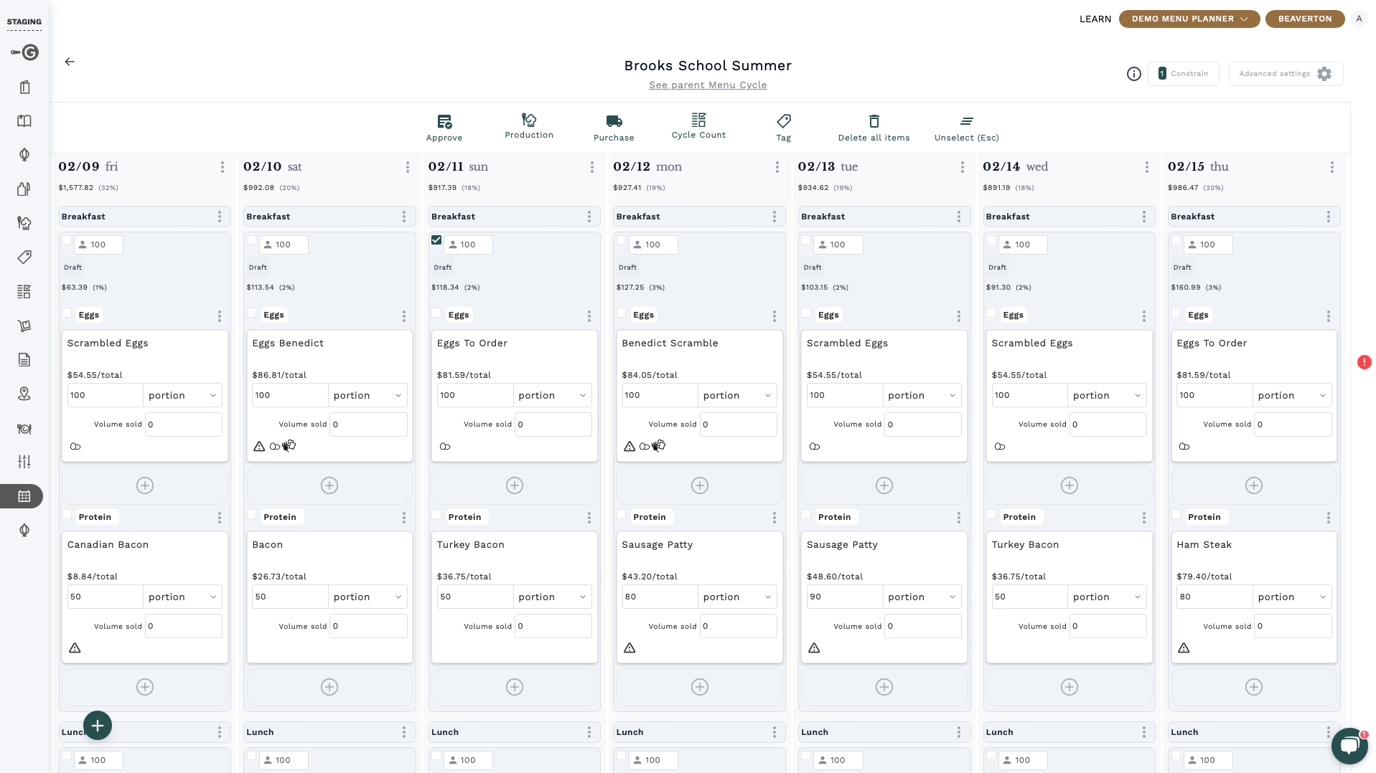Screen dimensions: 1376x773
Task: Check the 02/09 Friday Breakfast checkbox
Action: coord(67,240)
